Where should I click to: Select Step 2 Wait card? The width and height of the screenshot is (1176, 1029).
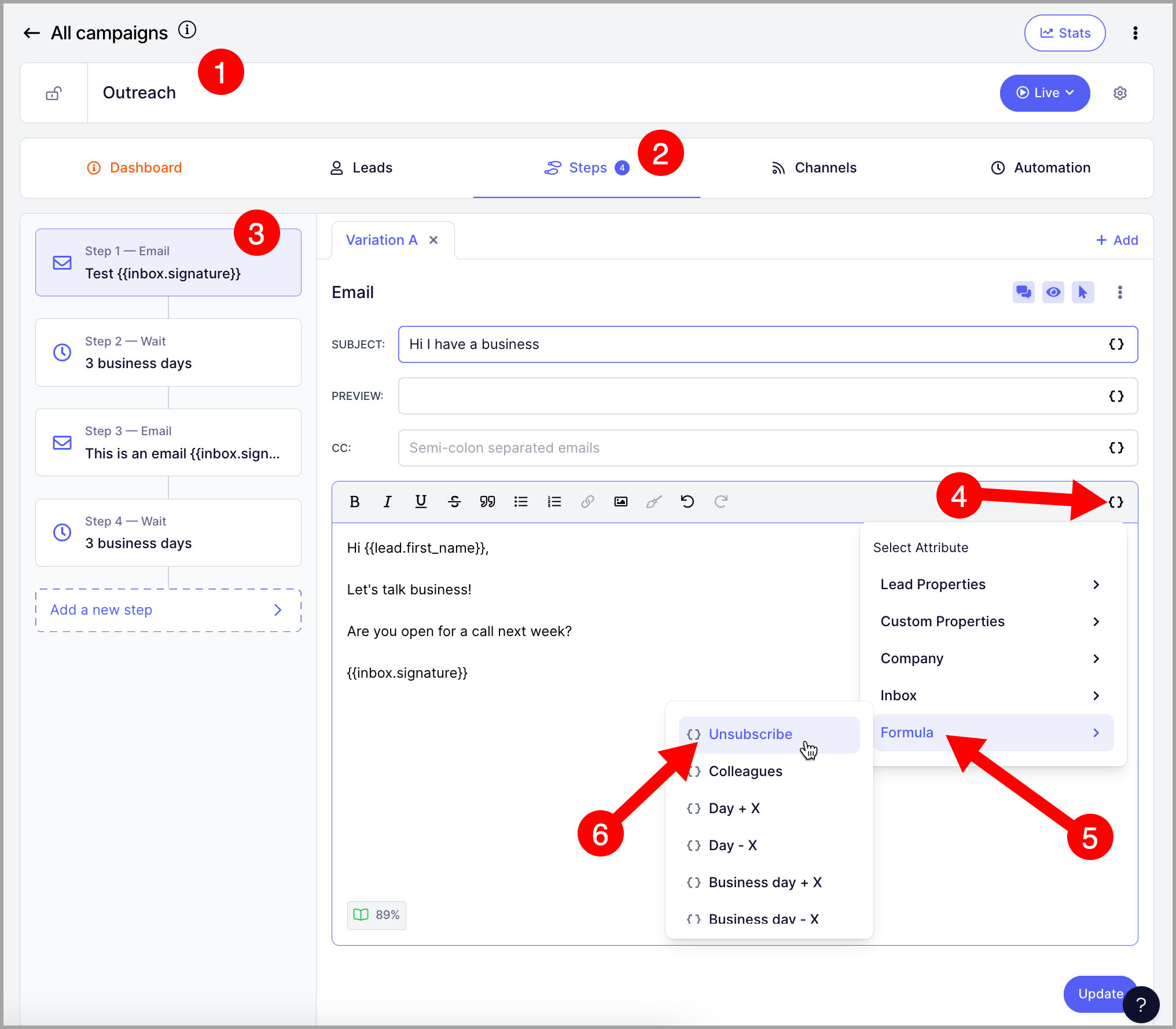click(168, 352)
